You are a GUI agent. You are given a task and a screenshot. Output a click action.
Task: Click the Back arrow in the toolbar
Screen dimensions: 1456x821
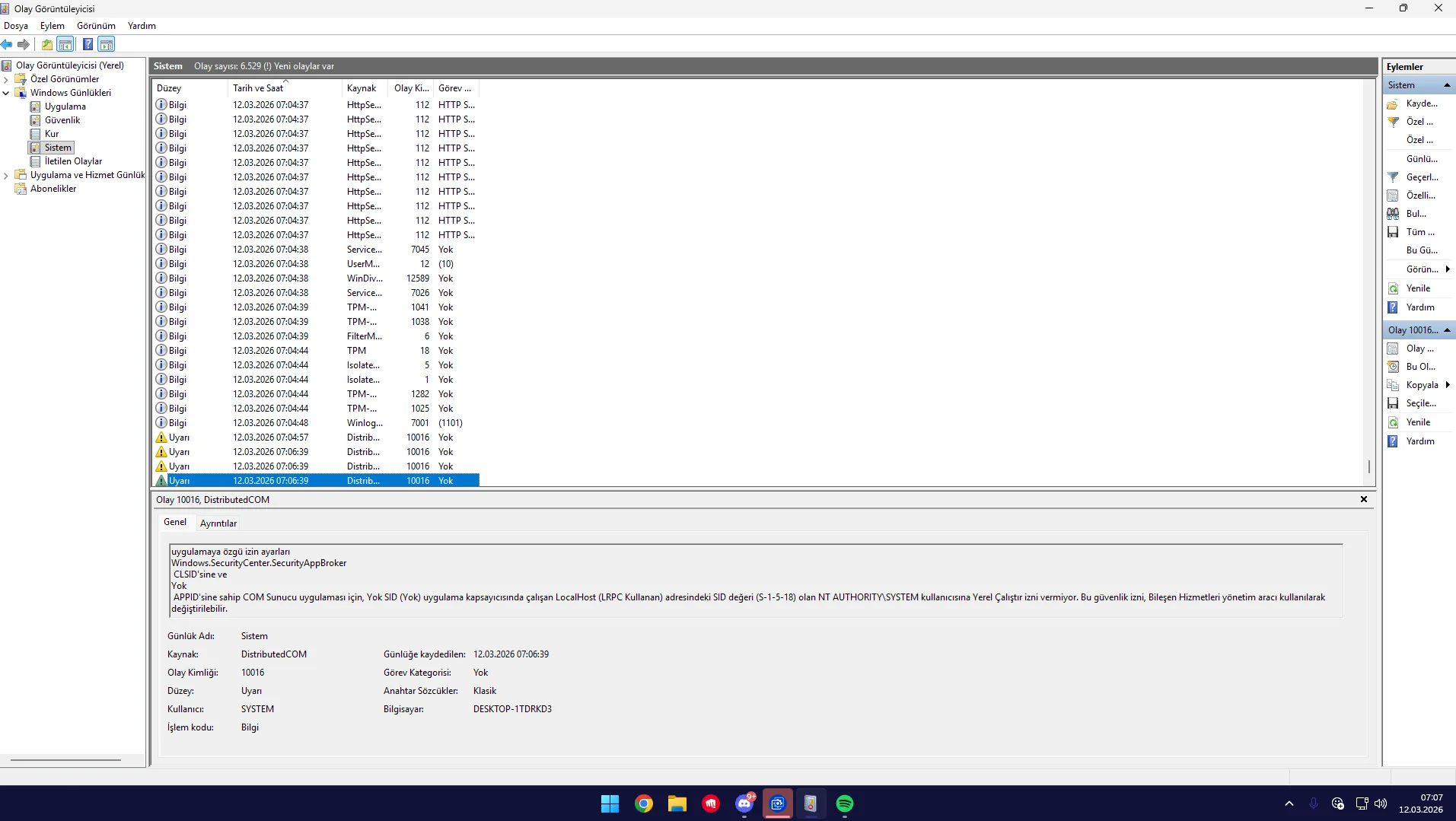click(7, 45)
